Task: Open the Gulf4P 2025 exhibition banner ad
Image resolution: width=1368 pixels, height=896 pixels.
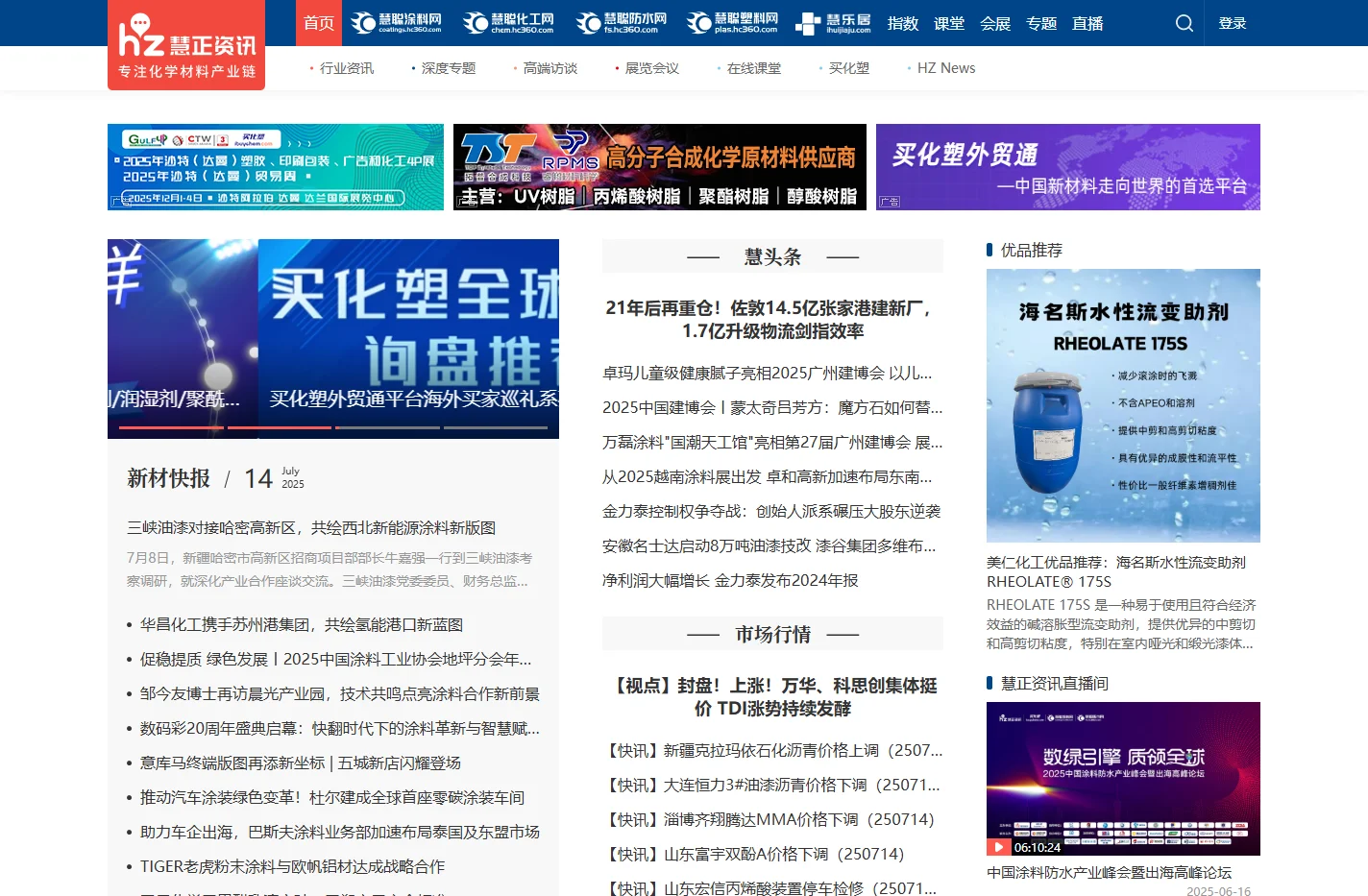Action: pyautogui.click(x=276, y=167)
